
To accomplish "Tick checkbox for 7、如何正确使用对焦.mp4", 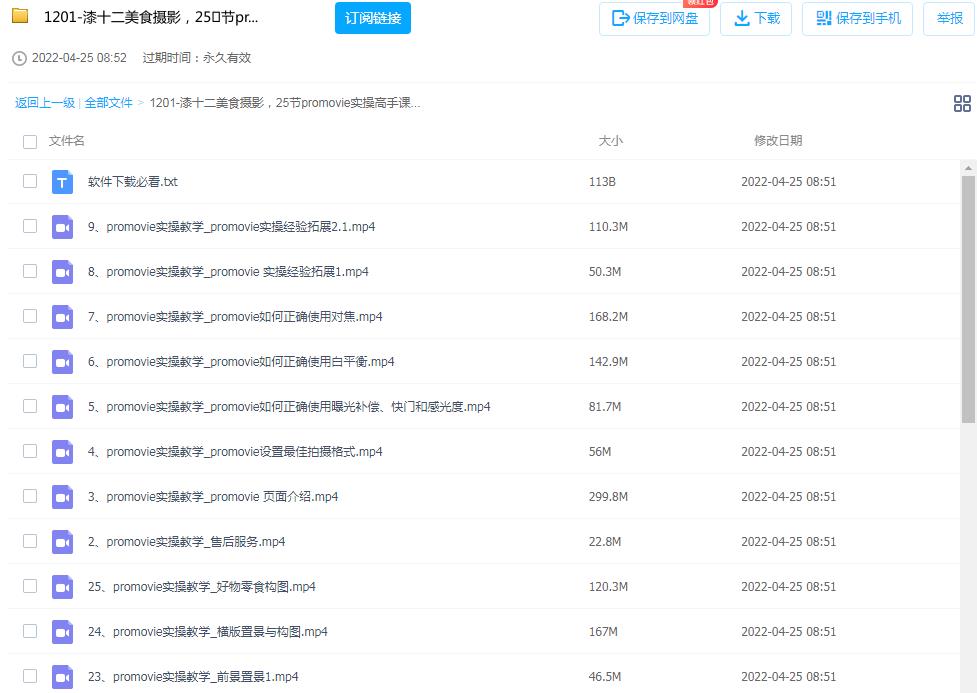I will pyautogui.click(x=30, y=316).
